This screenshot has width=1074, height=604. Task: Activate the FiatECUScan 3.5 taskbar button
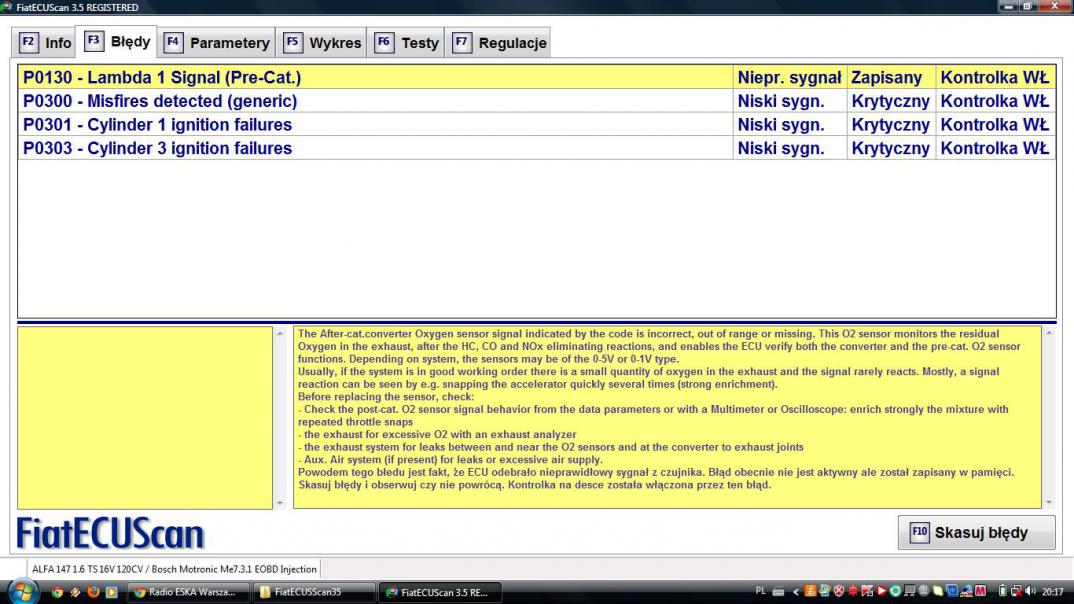(440, 592)
